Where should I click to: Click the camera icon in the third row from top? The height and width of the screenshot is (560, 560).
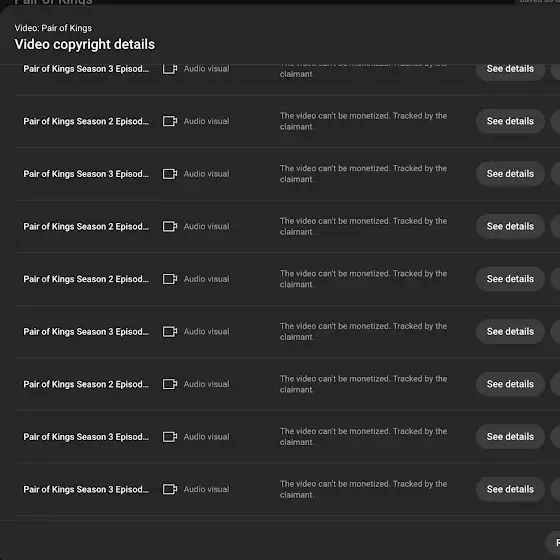point(170,174)
